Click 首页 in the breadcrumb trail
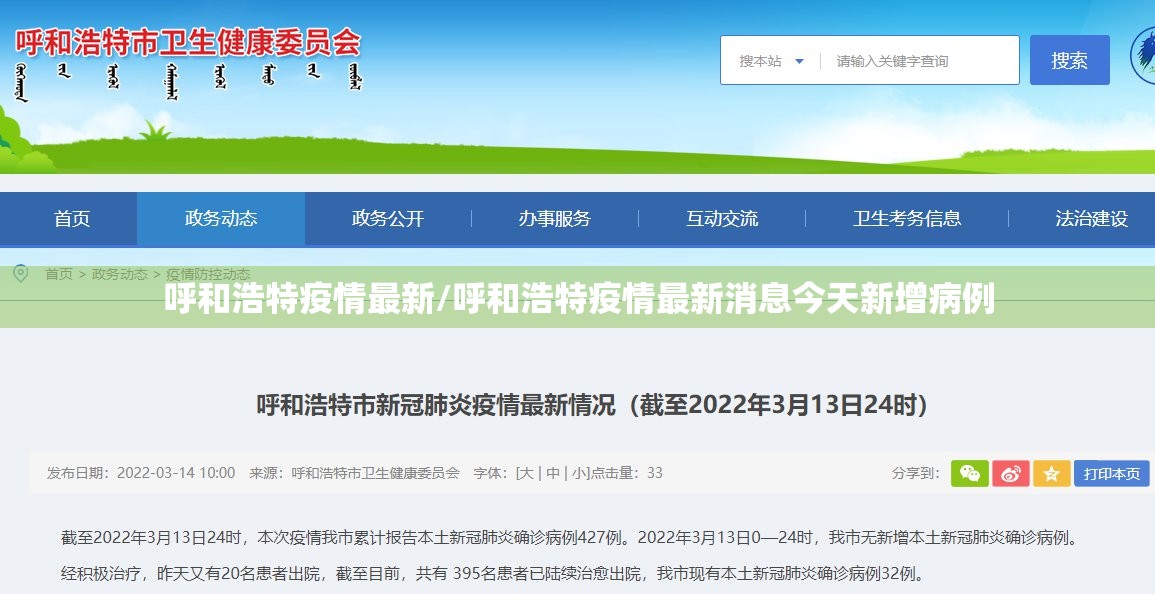Image resolution: width=1155 pixels, height=594 pixels. (x=59, y=274)
